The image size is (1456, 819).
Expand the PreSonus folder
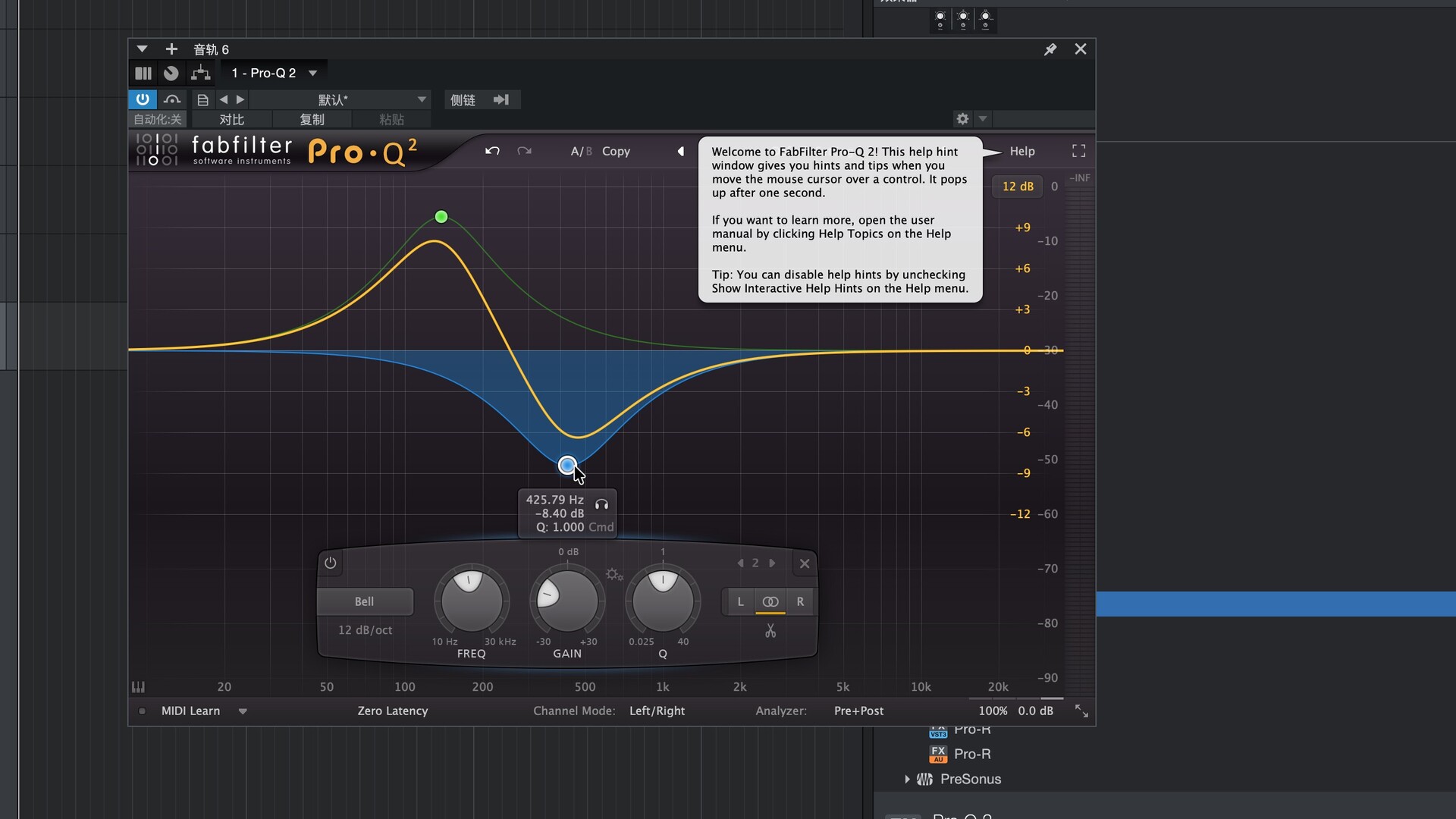click(907, 779)
